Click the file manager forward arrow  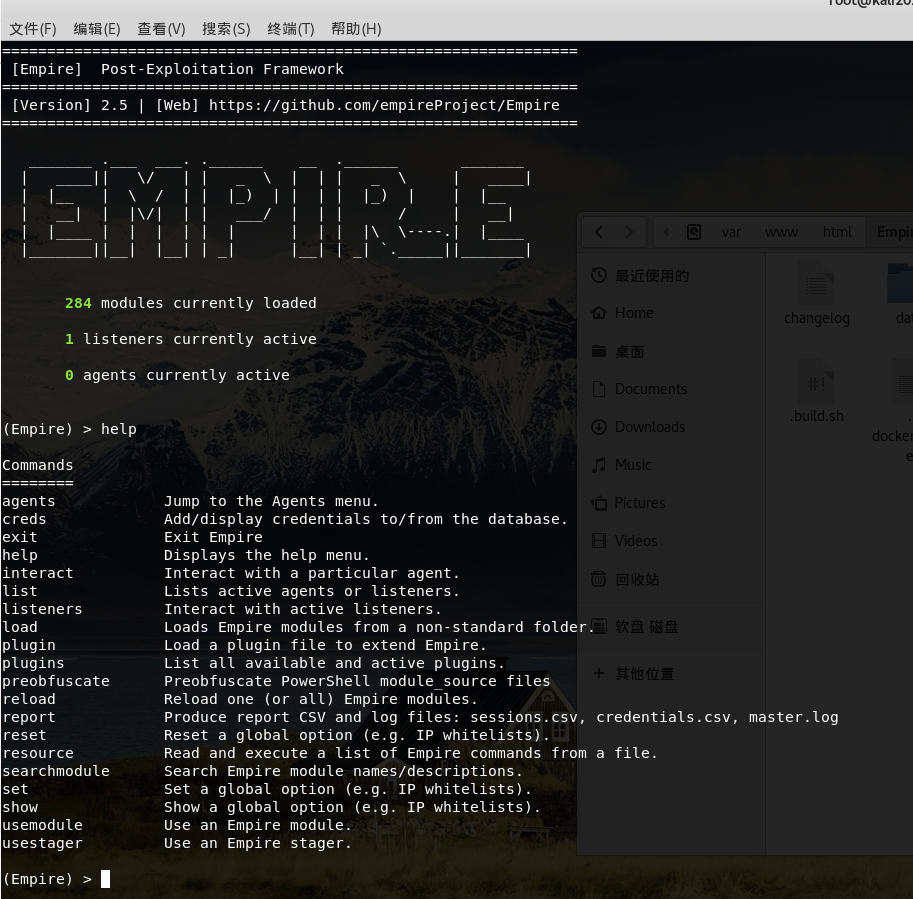click(x=629, y=232)
